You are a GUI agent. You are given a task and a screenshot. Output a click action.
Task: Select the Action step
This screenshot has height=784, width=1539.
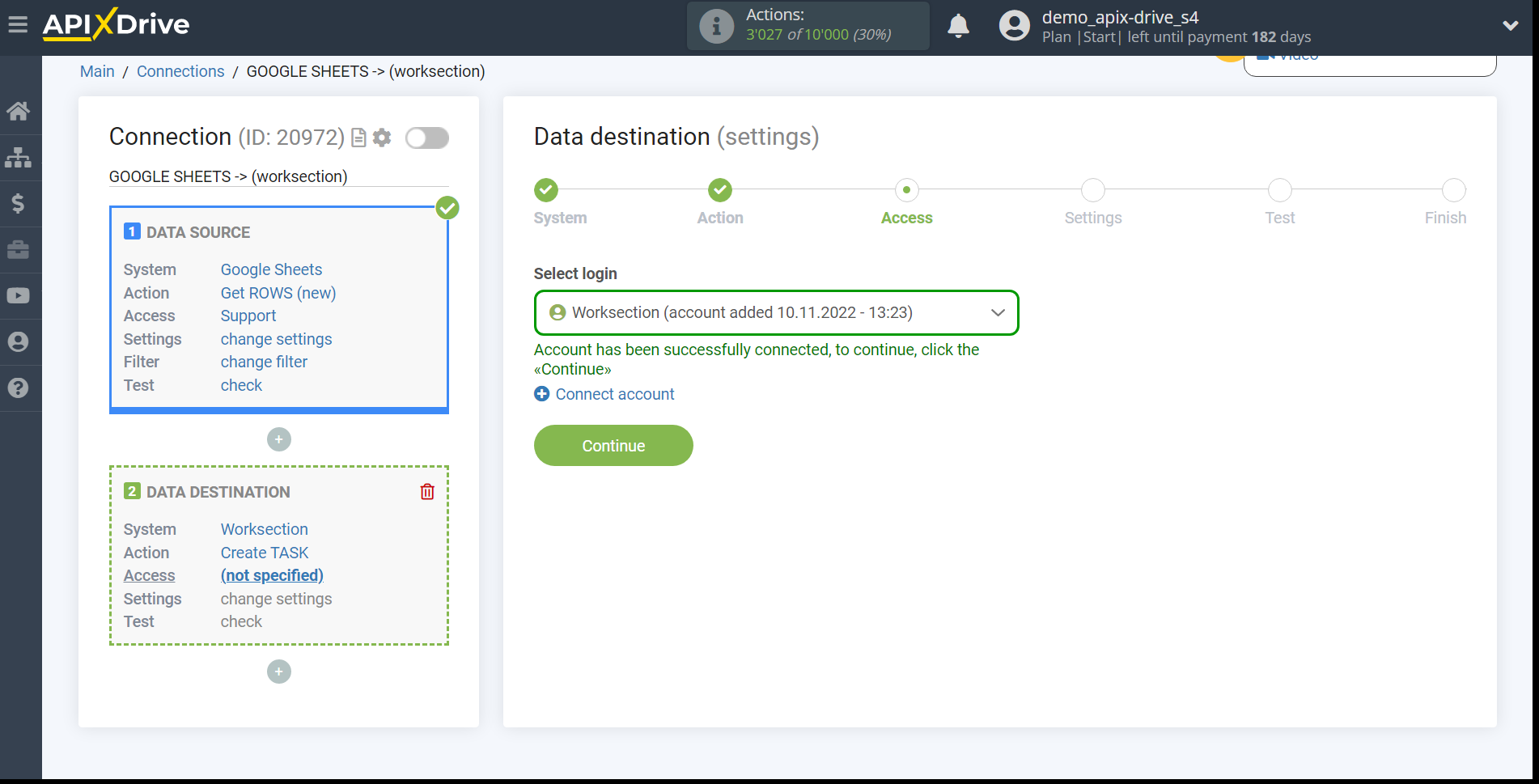tap(720, 190)
